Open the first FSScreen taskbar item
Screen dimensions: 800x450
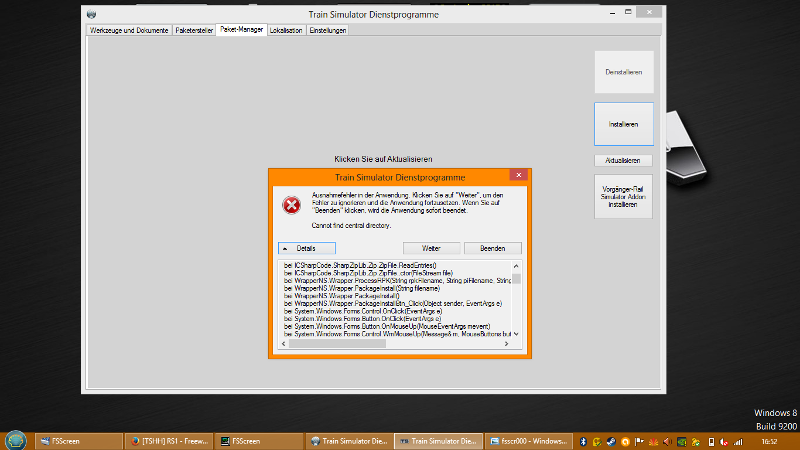coord(79,441)
